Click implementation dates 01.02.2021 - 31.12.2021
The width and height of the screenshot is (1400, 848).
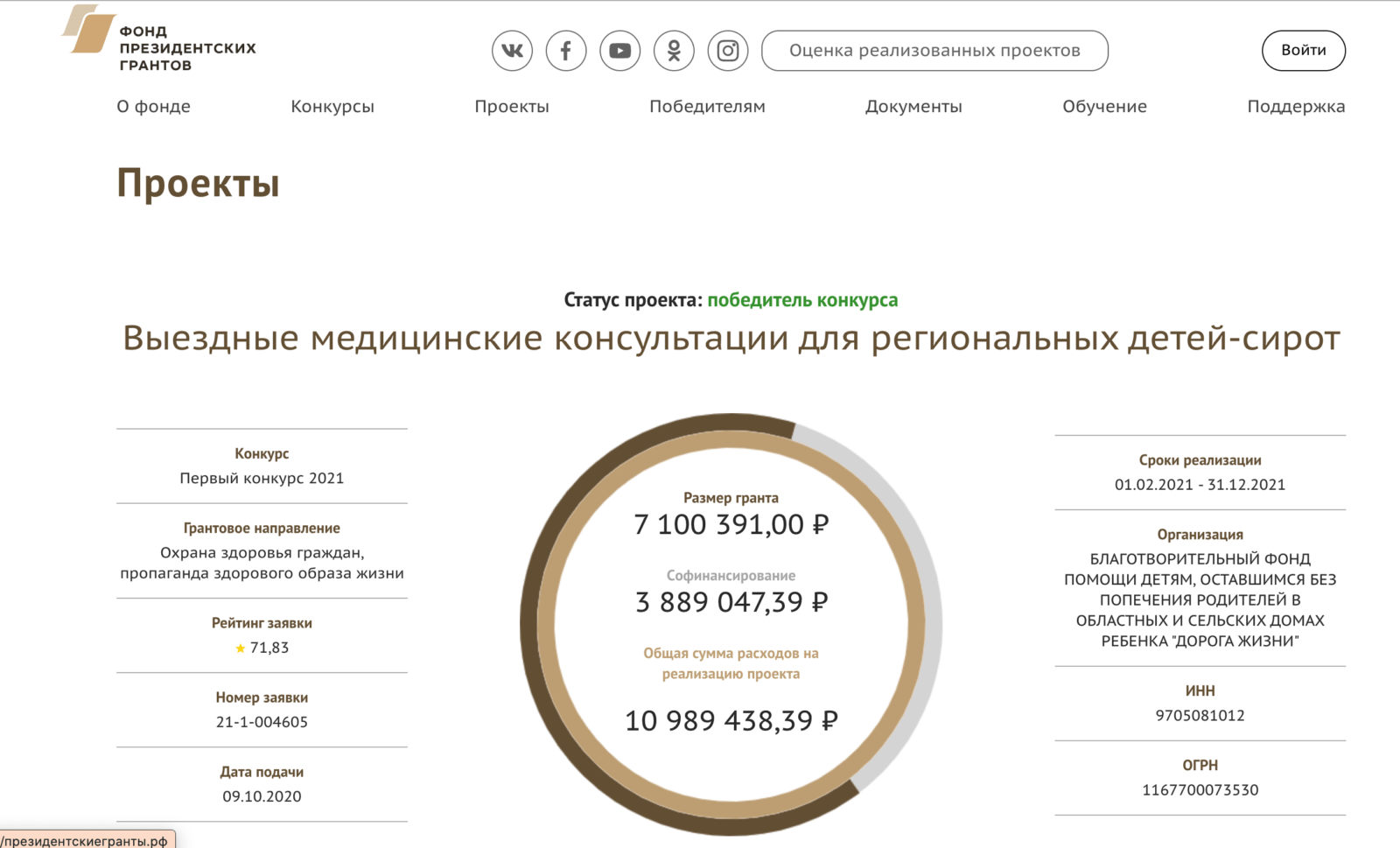point(1200,485)
